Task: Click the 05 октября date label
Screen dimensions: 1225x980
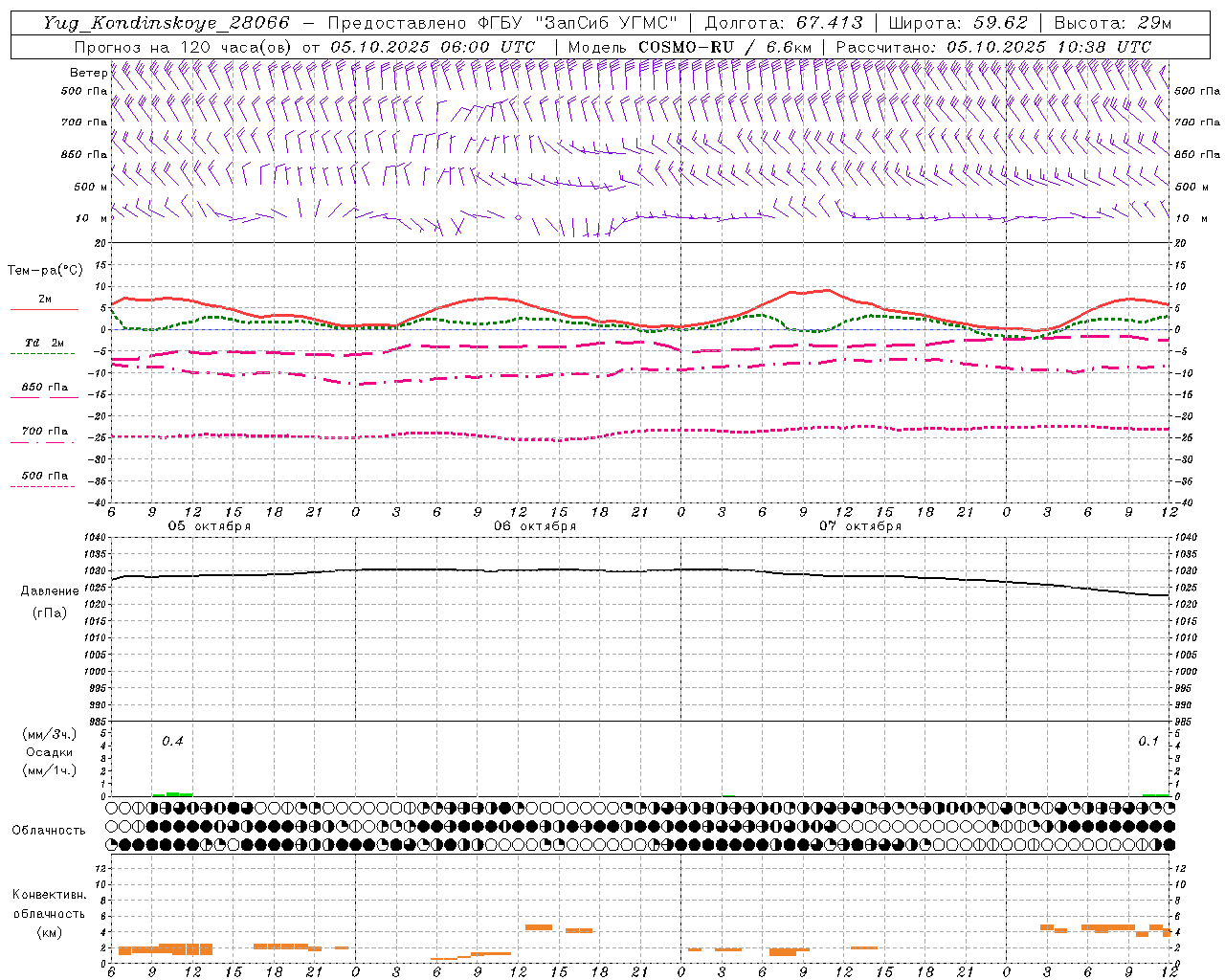Action: tap(210, 526)
